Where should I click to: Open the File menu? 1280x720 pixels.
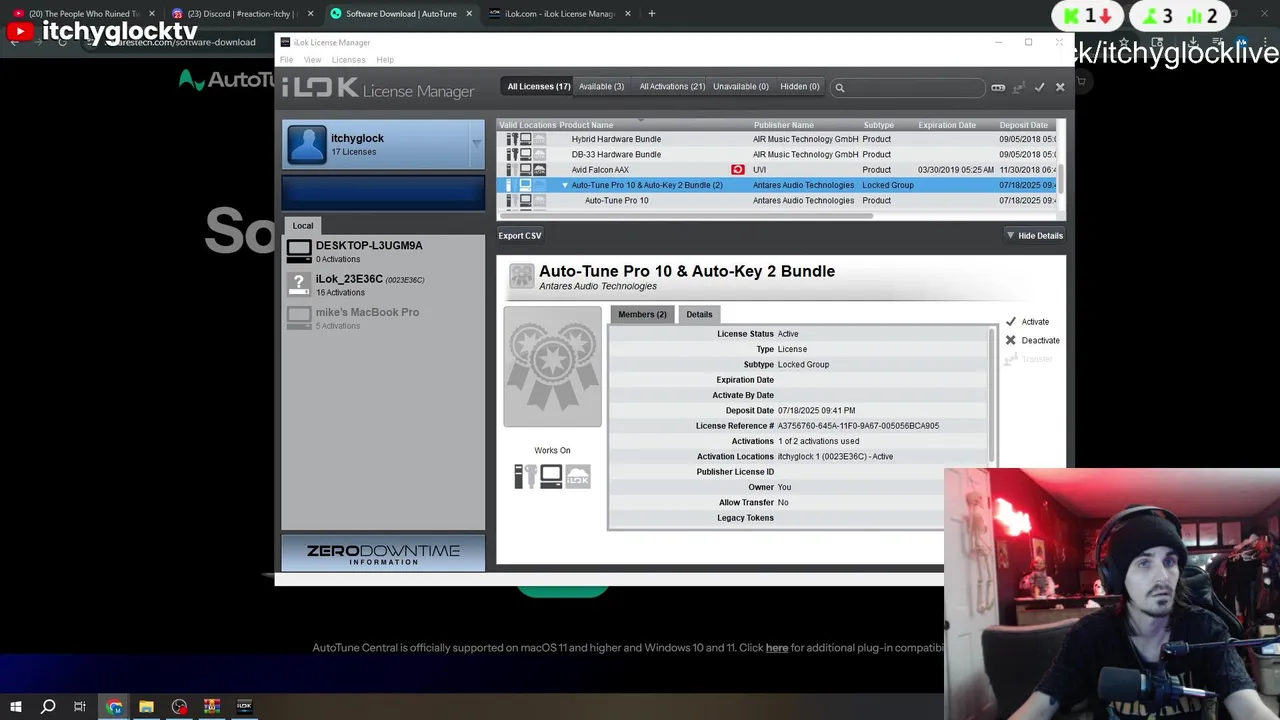click(286, 60)
